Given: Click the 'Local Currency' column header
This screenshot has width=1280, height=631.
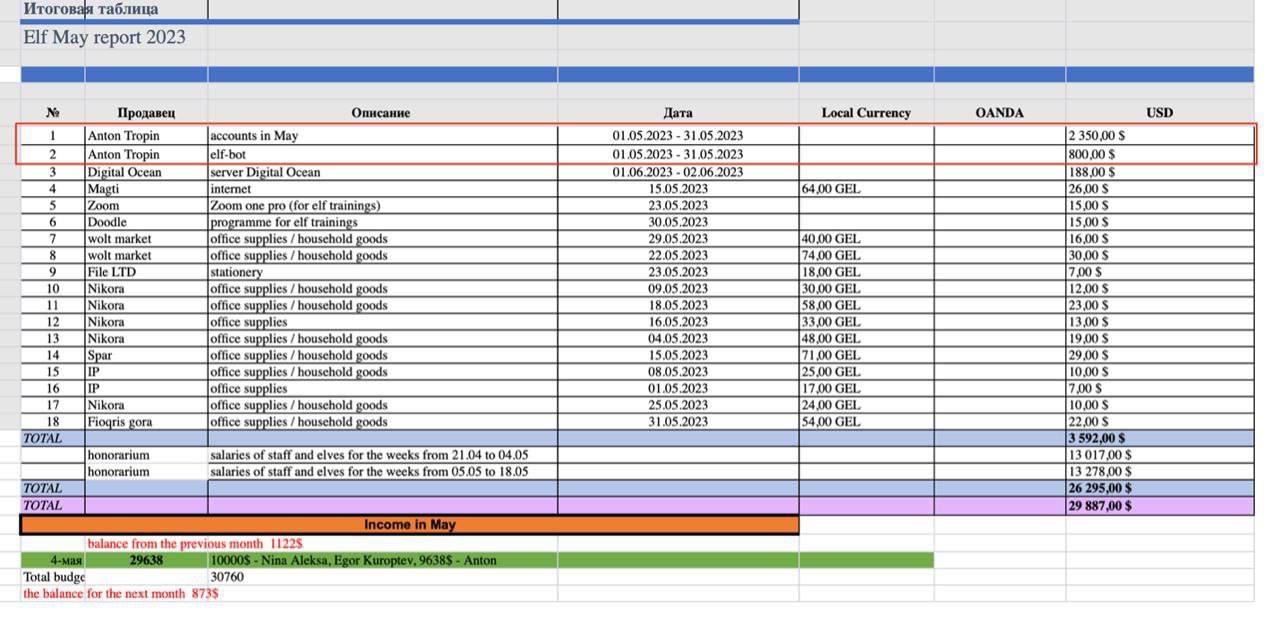Looking at the screenshot, I should [865, 113].
